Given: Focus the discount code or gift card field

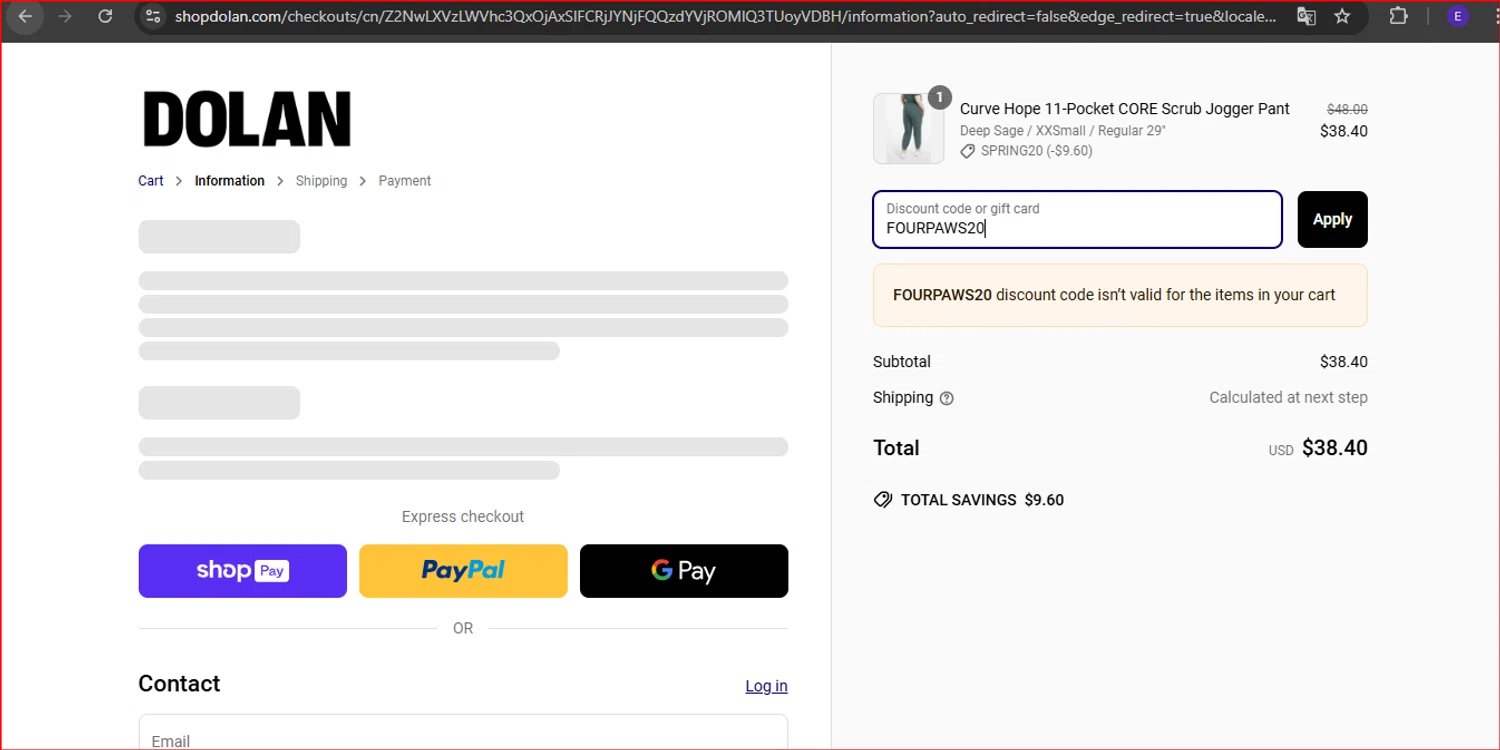Looking at the screenshot, I should (x=1077, y=219).
